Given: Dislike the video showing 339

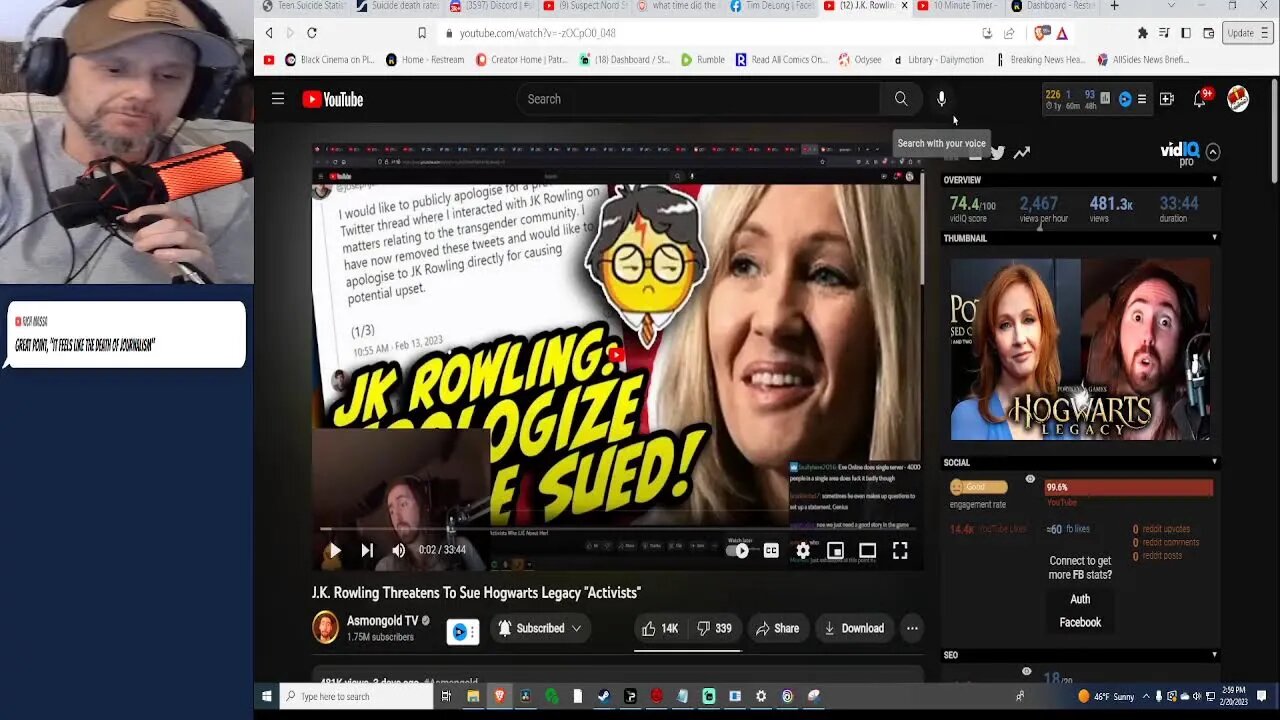Looking at the screenshot, I should point(715,628).
